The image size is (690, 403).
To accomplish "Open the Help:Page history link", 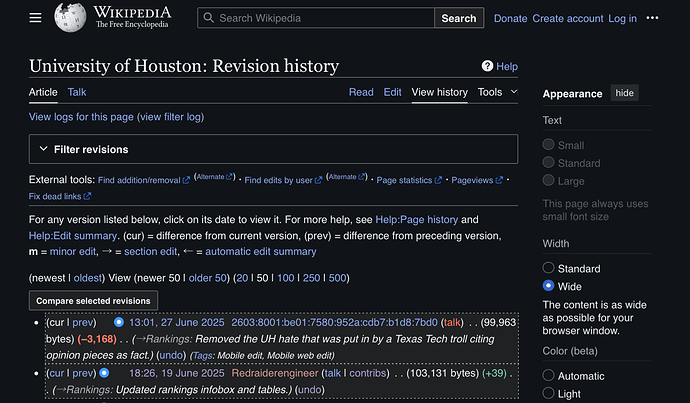I will click(416, 220).
